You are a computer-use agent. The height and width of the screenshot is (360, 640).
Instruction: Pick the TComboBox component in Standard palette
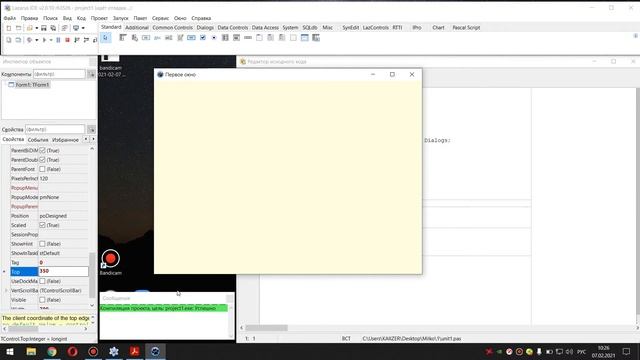coord(236,38)
